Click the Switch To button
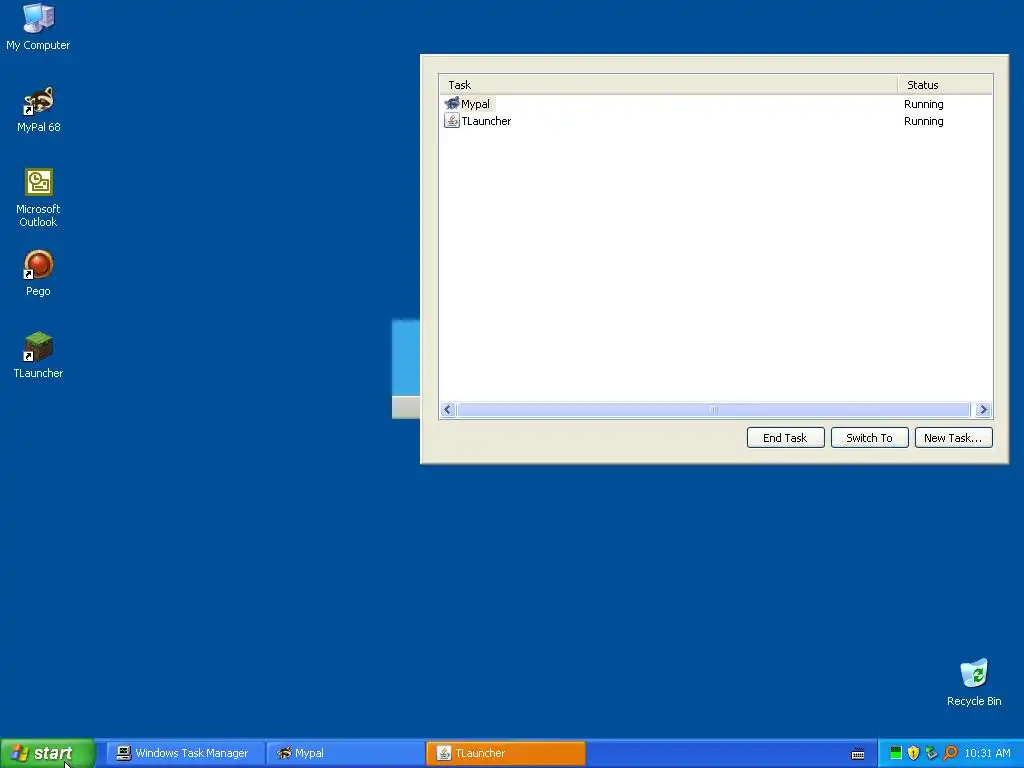1024x768 pixels. coord(869,438)
